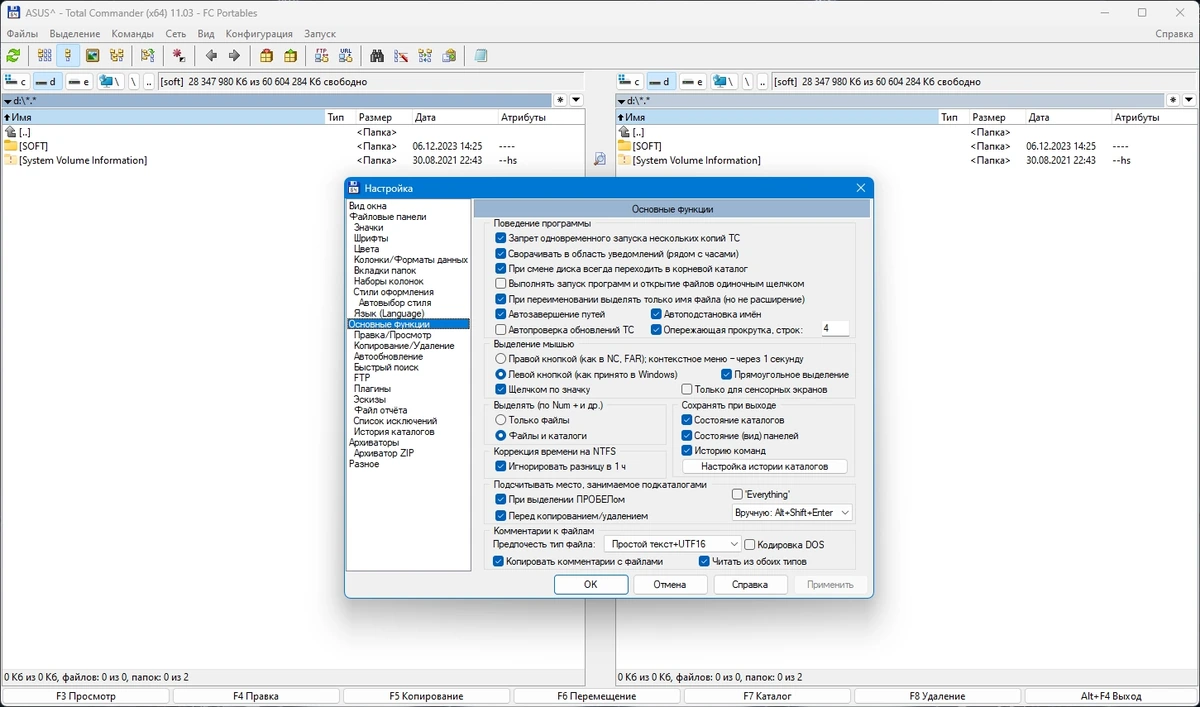Click the multi-rename tool toolbar icon
This screenshot has width=1200, height=707.
pos(401,56)
